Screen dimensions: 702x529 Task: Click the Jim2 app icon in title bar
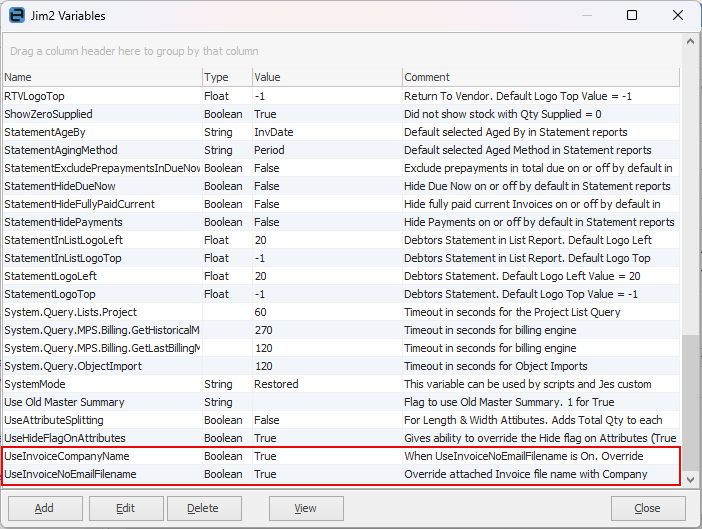click(17, 15)
